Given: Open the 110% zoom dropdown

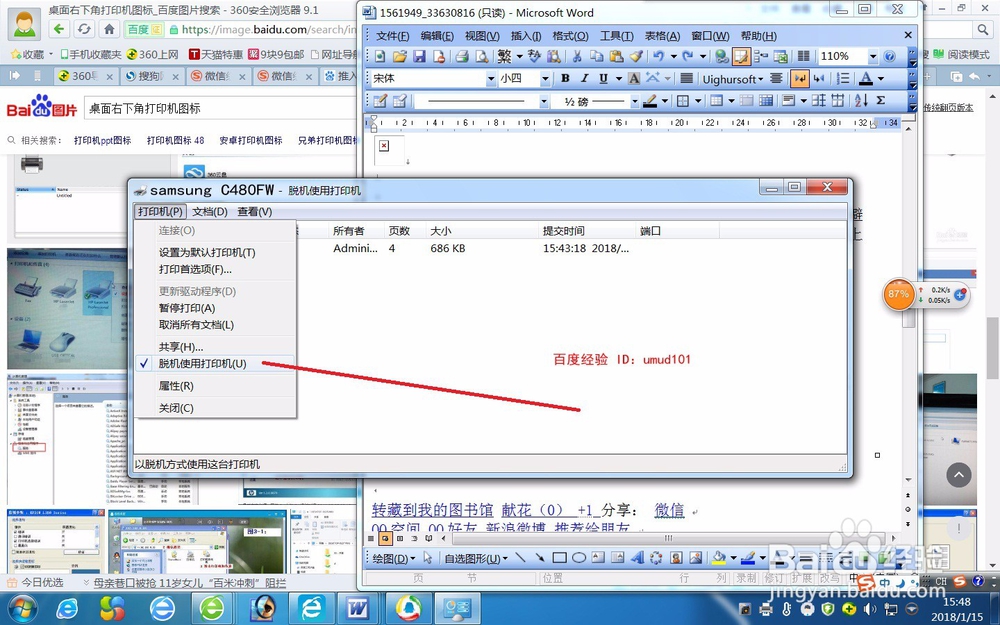Looking at the screenshot, I should 873,57.
